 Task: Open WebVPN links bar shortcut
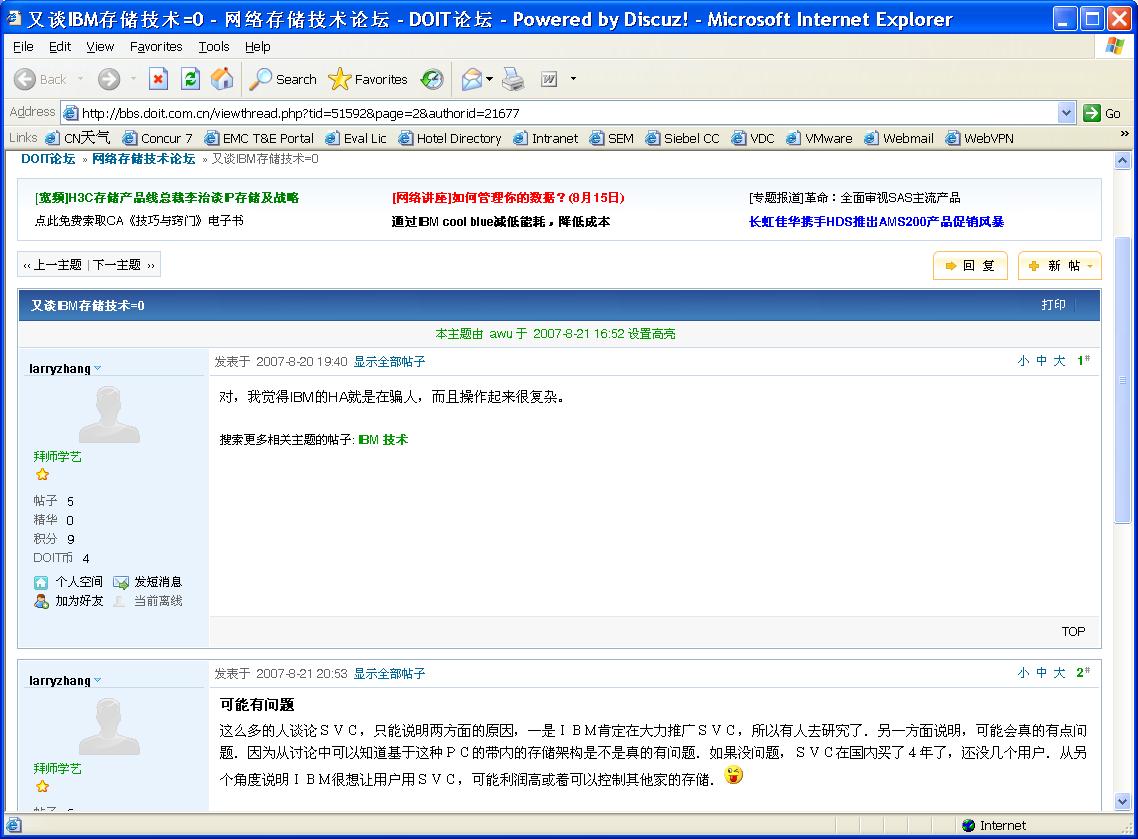[x=980, y=138]
